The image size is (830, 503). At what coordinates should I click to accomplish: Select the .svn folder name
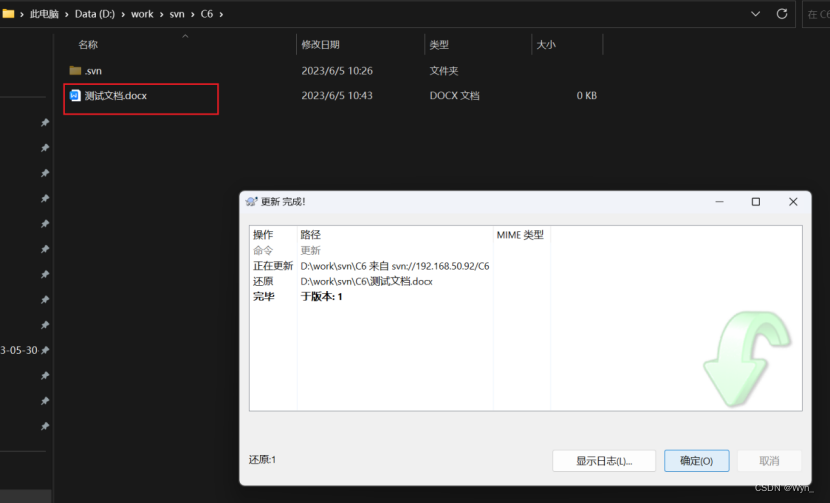[93, 71]
